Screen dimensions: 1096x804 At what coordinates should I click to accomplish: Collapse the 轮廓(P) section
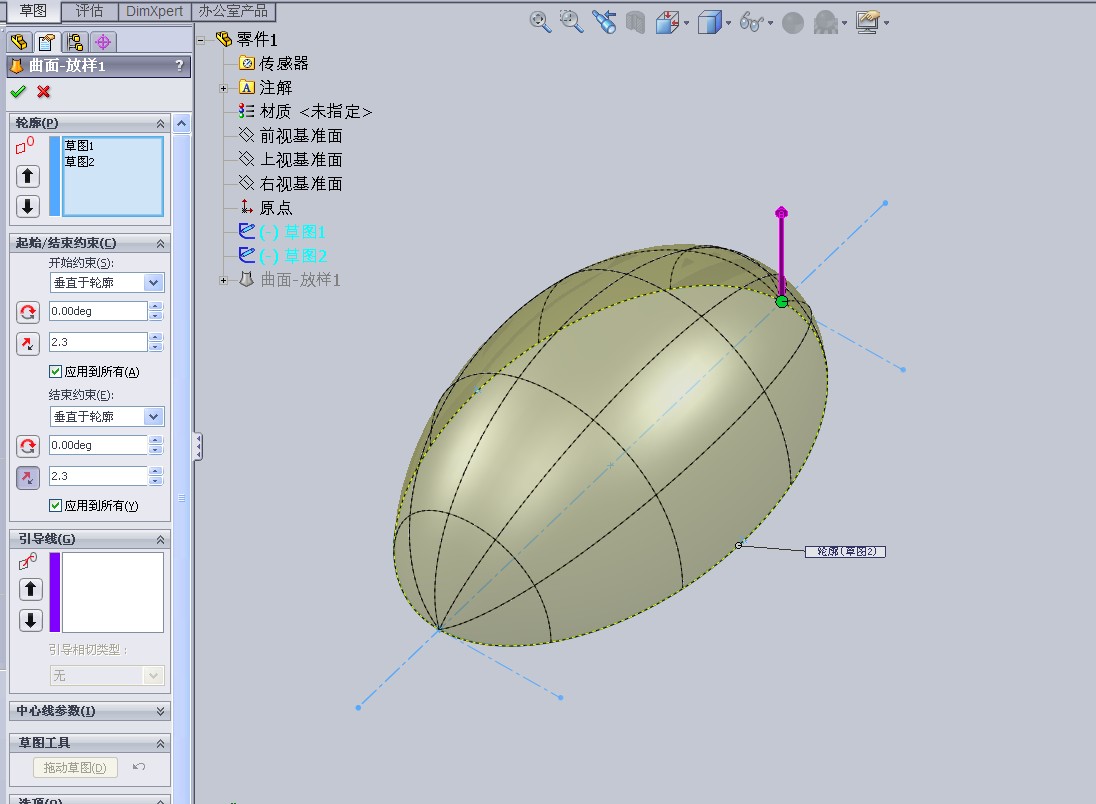pos(160,124)
